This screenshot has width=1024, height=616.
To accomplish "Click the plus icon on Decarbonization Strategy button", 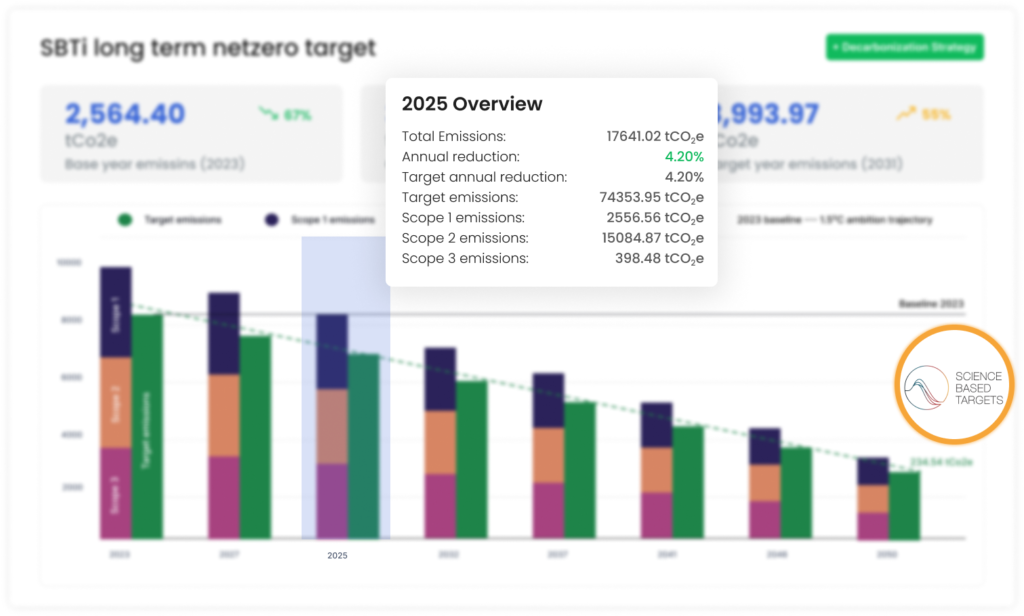I will (837, 47).
